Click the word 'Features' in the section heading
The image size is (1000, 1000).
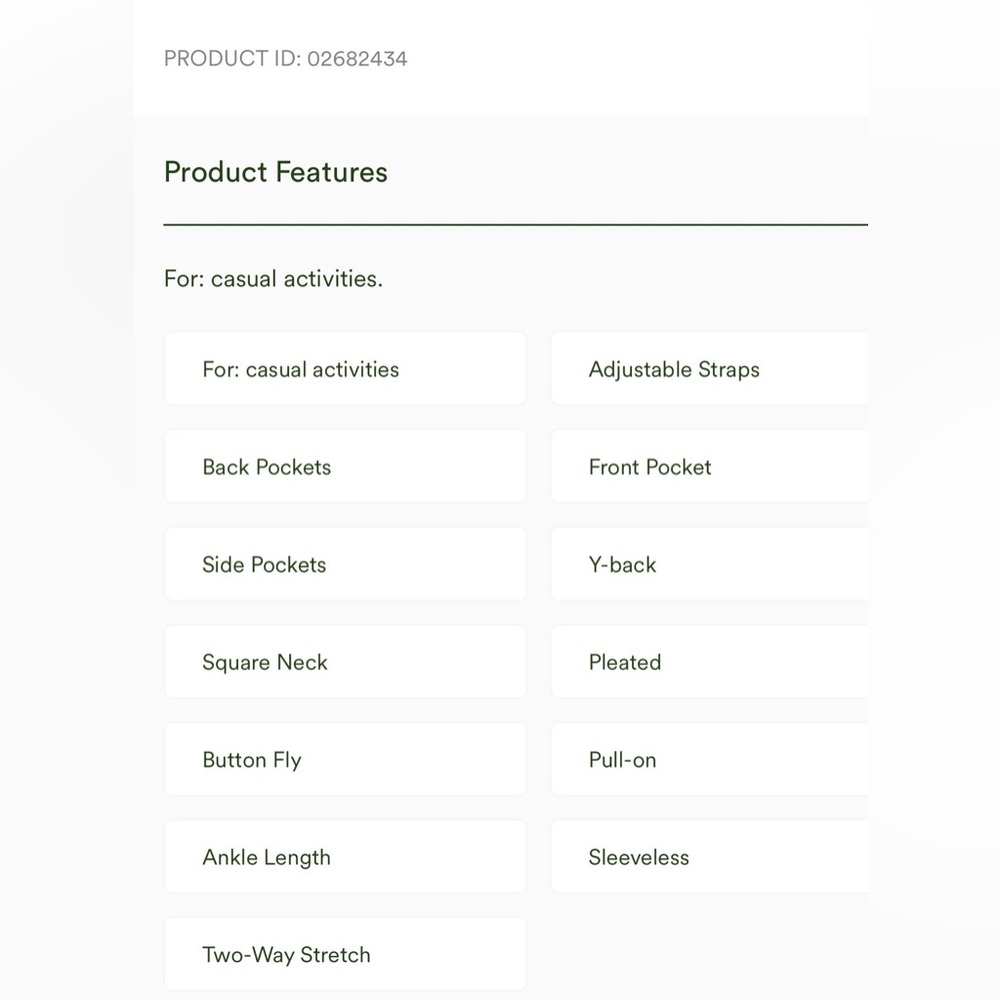click(x=331, y=172)
